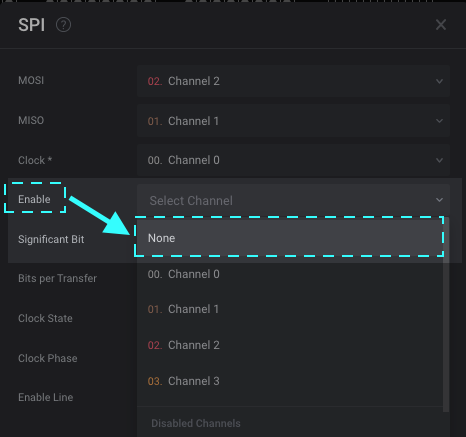This screenshot has width=466, height=437.
Task: Choose 02. Channel 2 from the list
Action: tap(289, 345)
